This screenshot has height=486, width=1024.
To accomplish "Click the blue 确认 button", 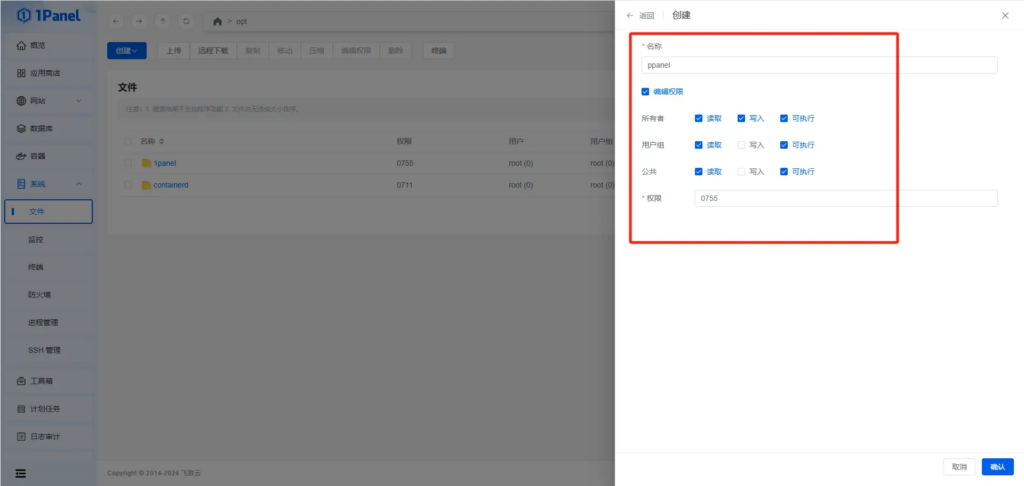I will click(997, 467).
